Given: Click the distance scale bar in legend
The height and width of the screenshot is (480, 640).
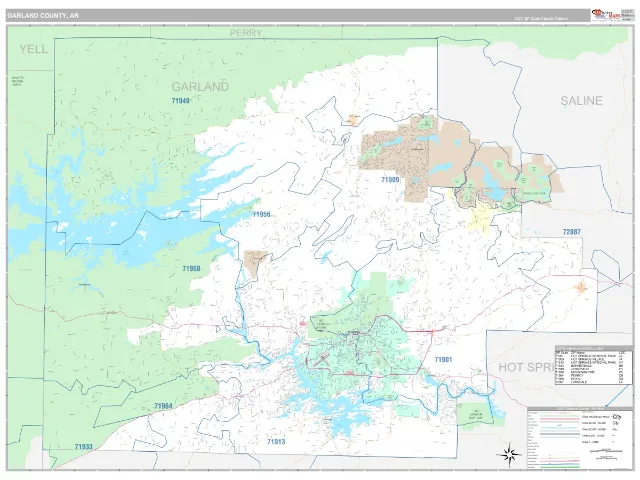Looking at the screenshot, I should point(606,451).
